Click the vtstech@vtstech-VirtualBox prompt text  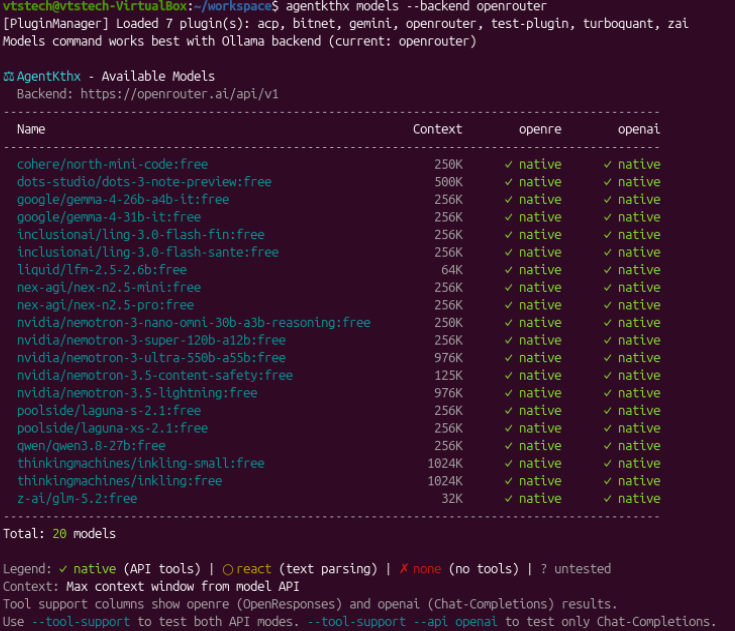95,6
